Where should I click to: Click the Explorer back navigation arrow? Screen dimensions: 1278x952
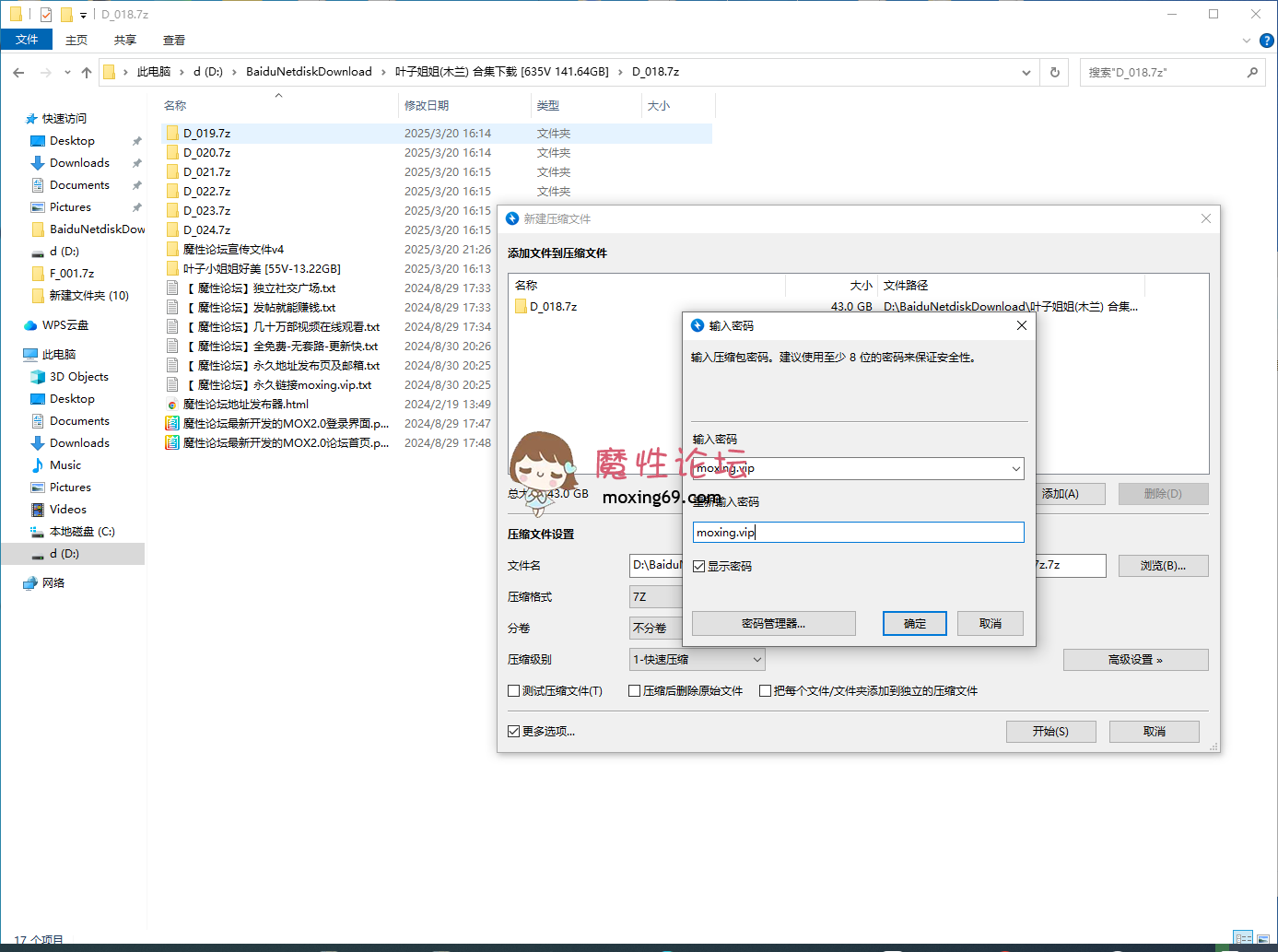(18, 72)
